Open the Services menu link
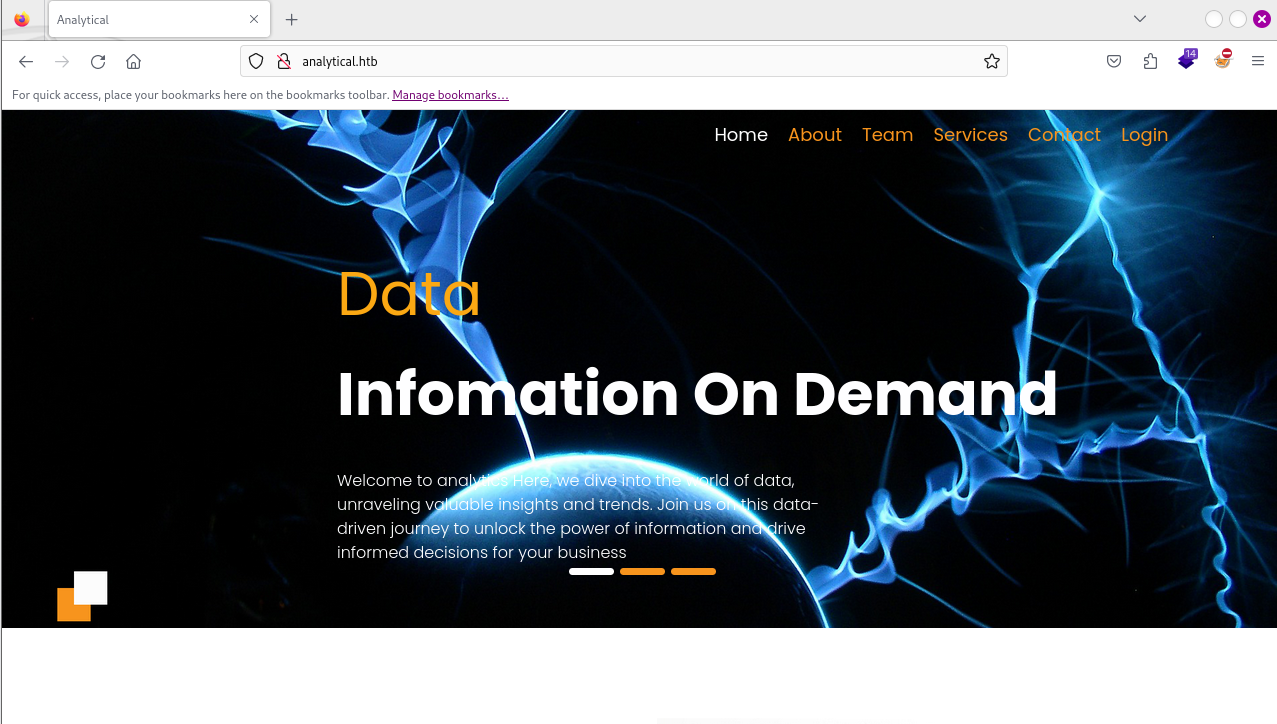This screenshot has width=1277, height=724. [x=970, y=135]
